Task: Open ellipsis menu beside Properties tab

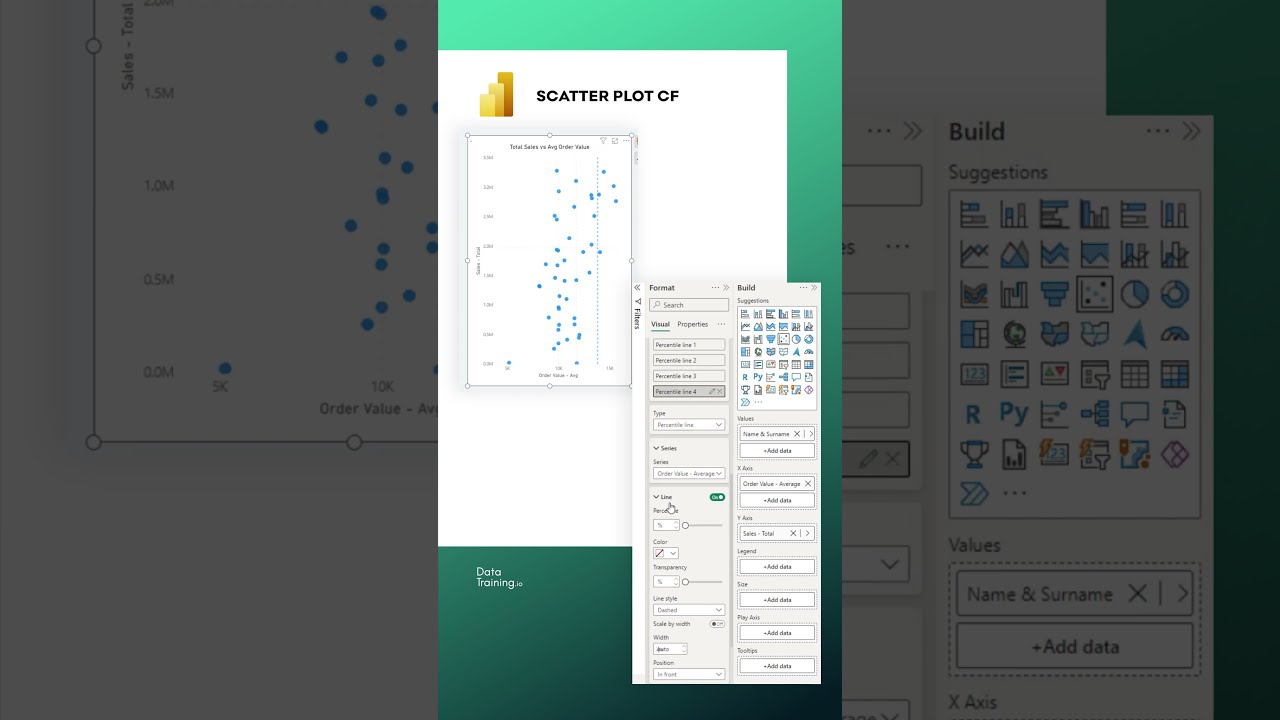Action: [x=721, y=324]
